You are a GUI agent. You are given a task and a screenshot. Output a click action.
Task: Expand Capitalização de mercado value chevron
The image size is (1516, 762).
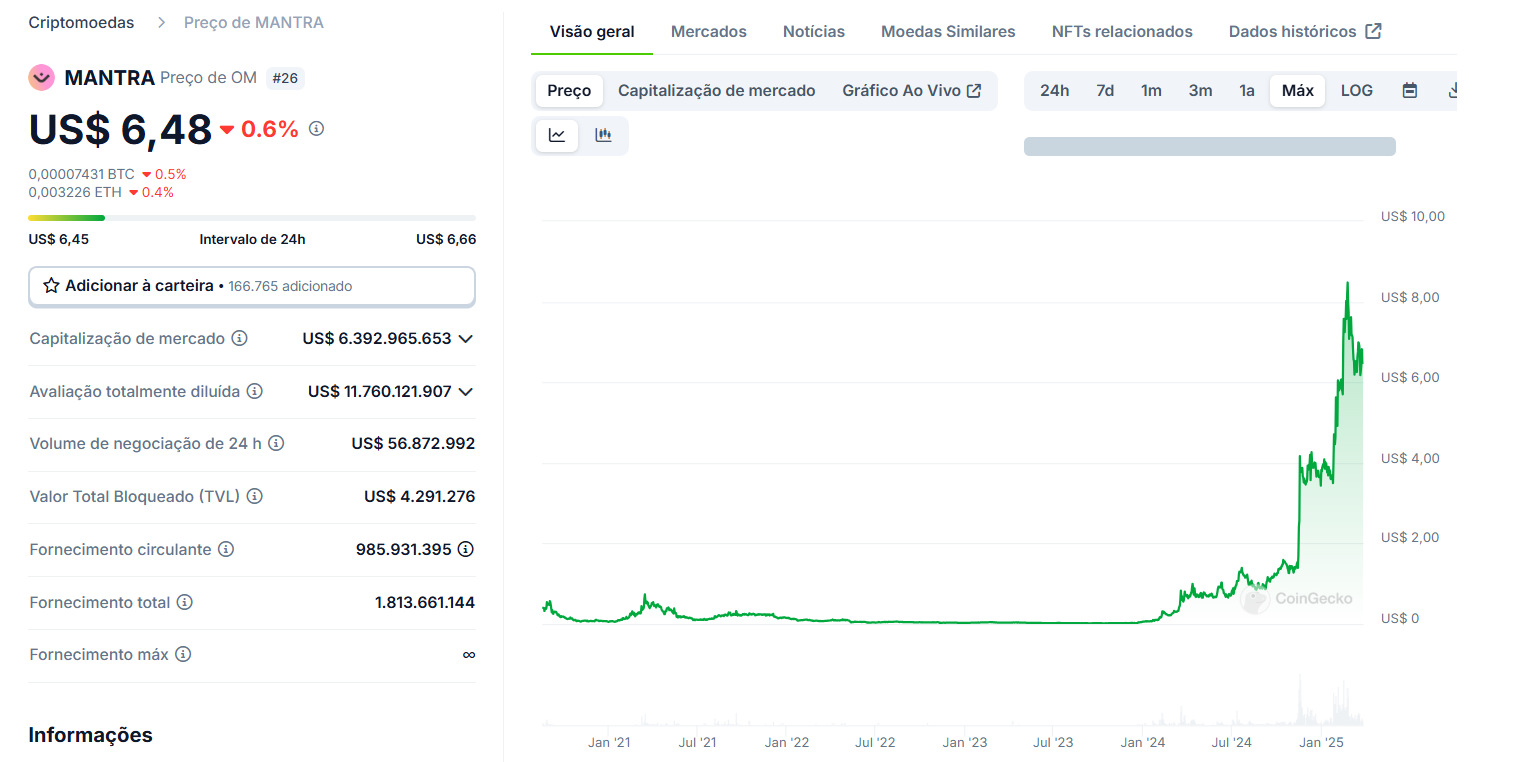coord(465,339)
